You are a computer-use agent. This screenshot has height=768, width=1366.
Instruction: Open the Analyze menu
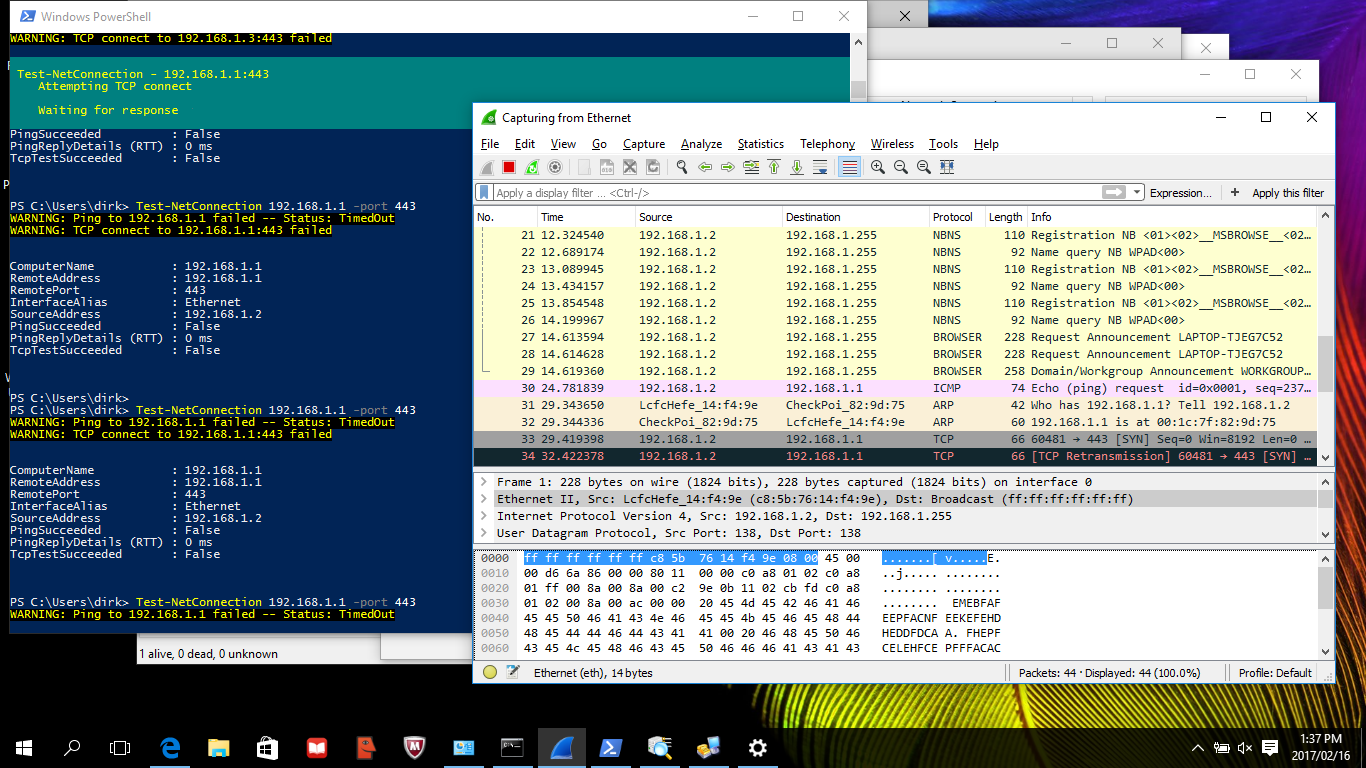701,144
